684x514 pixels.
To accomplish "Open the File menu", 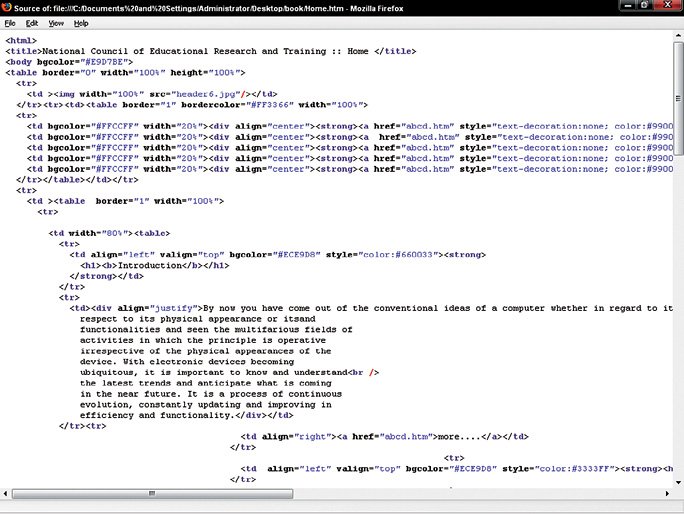I will [x=10, y=23].
